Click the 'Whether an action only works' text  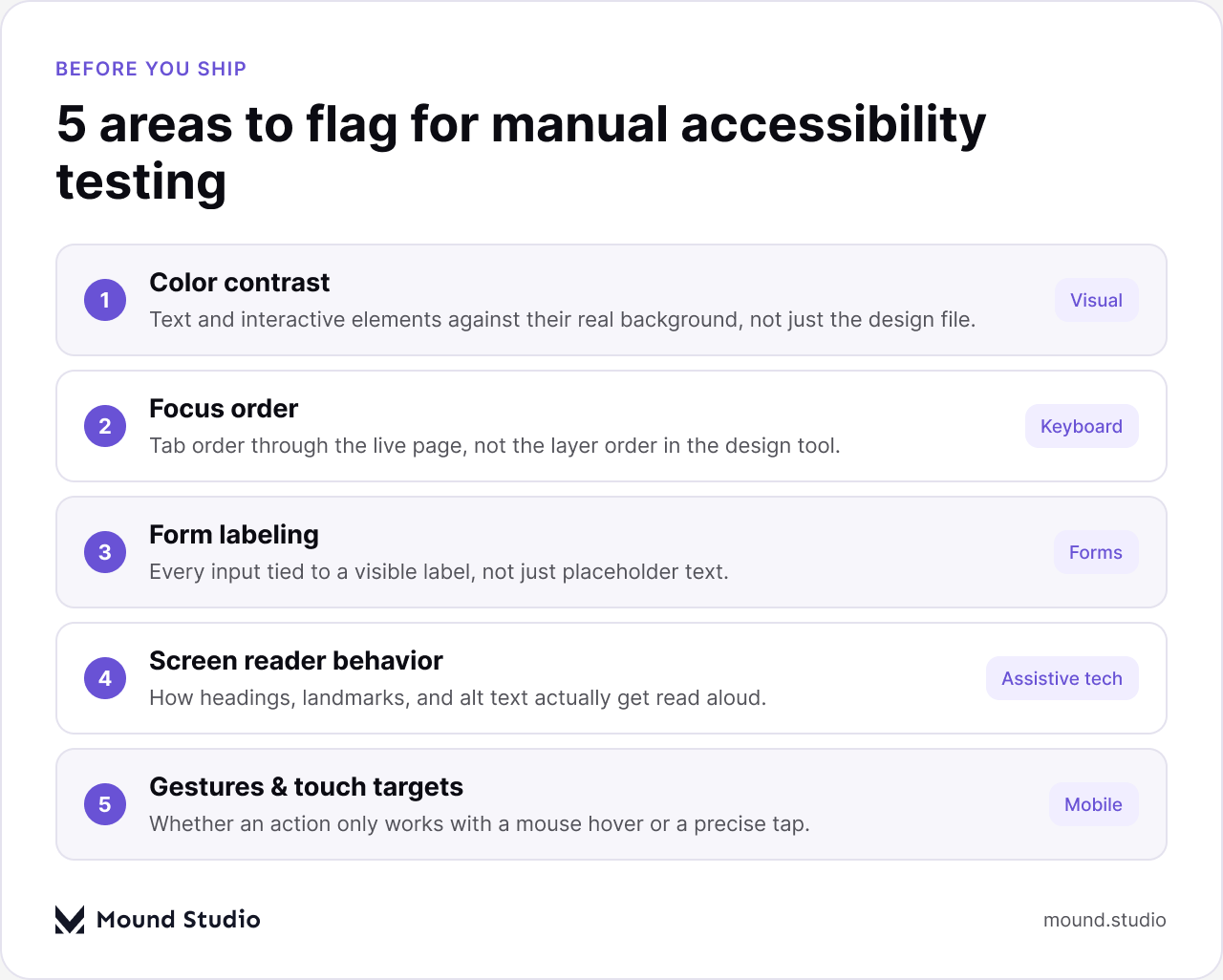[480, 823]
